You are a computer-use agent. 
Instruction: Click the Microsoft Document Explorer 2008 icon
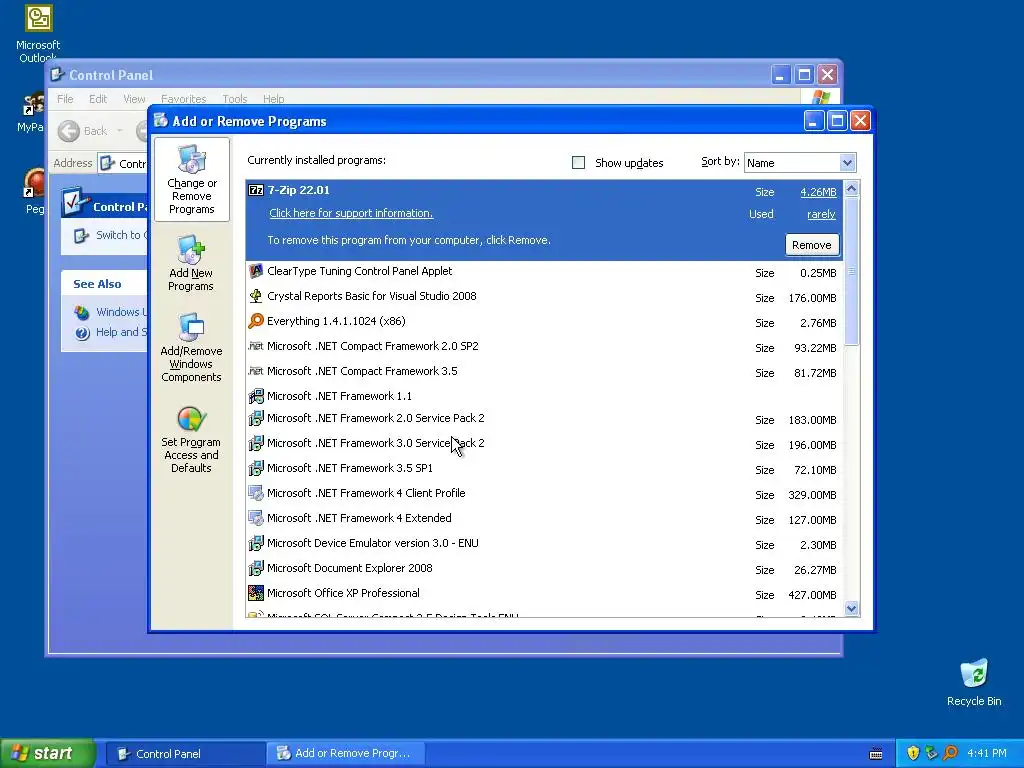pos(256,568)
